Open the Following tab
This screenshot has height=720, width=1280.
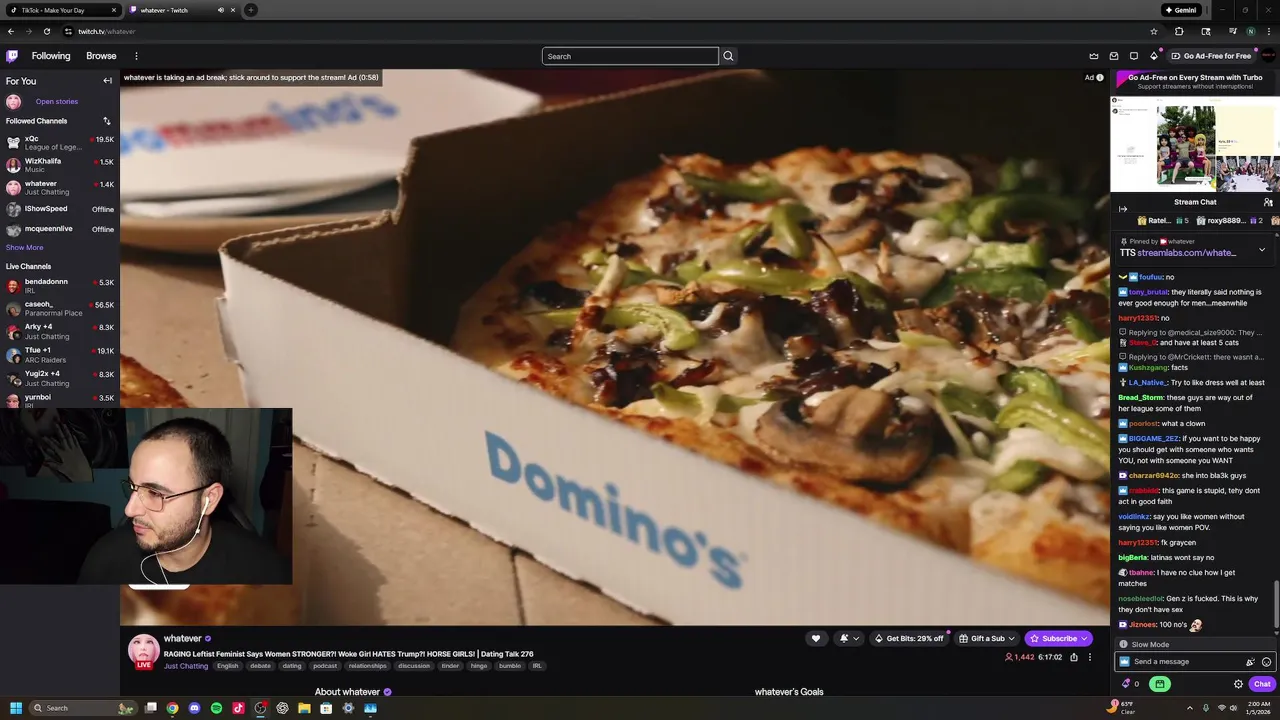tap(51, 56)
